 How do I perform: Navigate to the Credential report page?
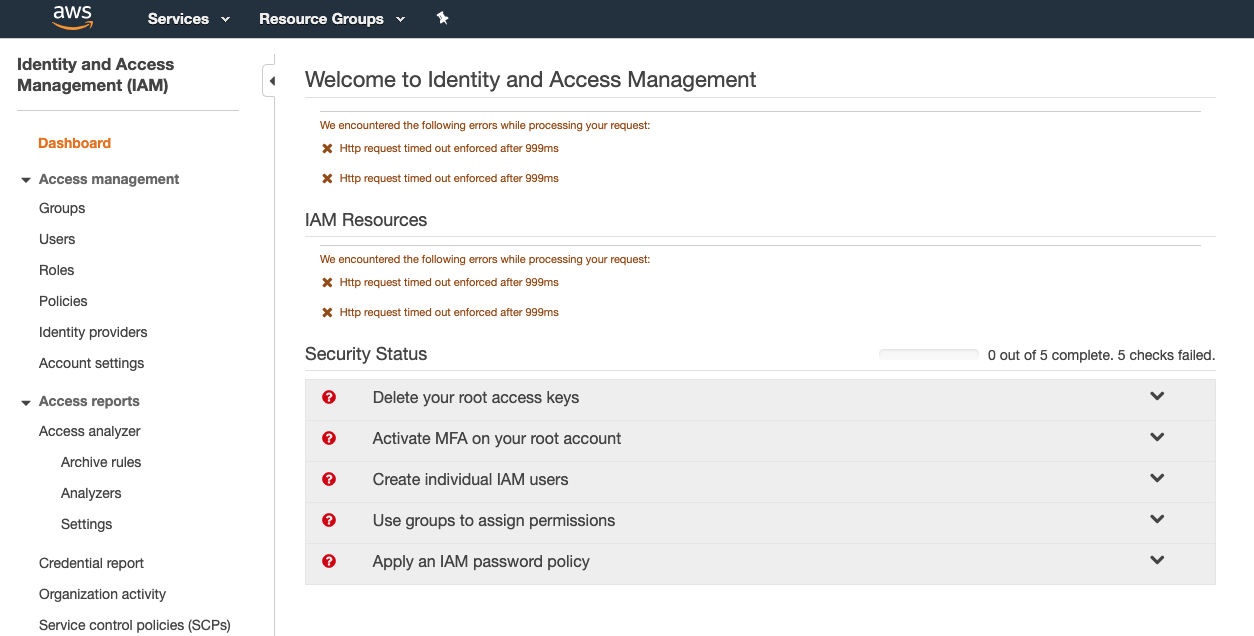(x=91, y=563)
